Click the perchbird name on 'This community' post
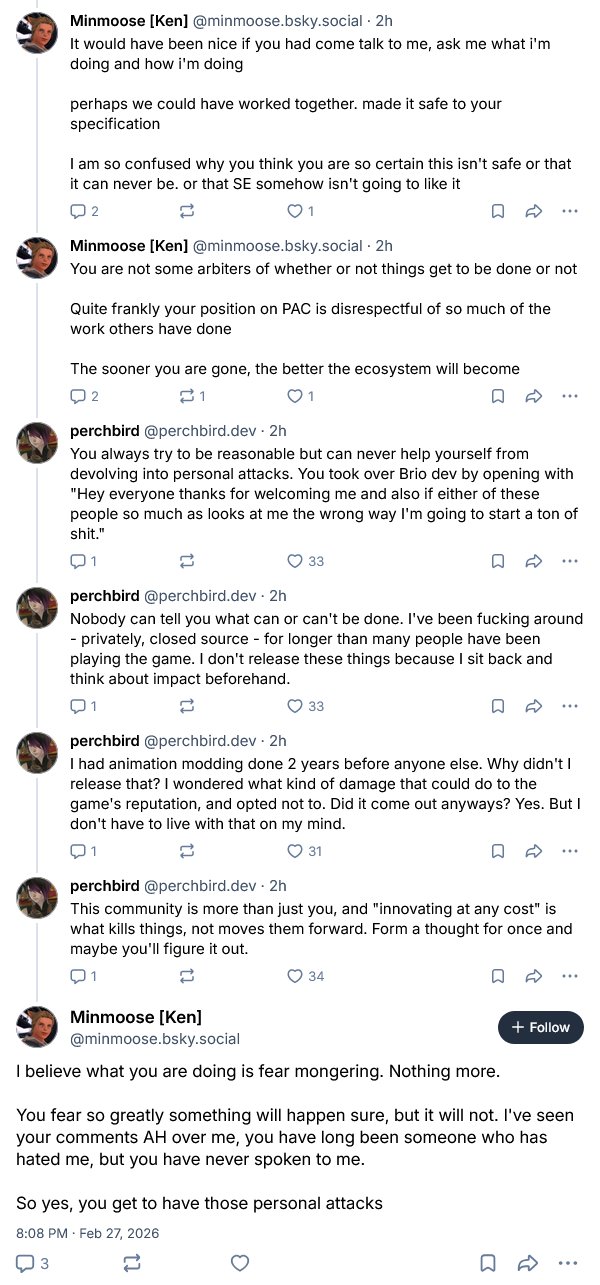 pos(105,886)
